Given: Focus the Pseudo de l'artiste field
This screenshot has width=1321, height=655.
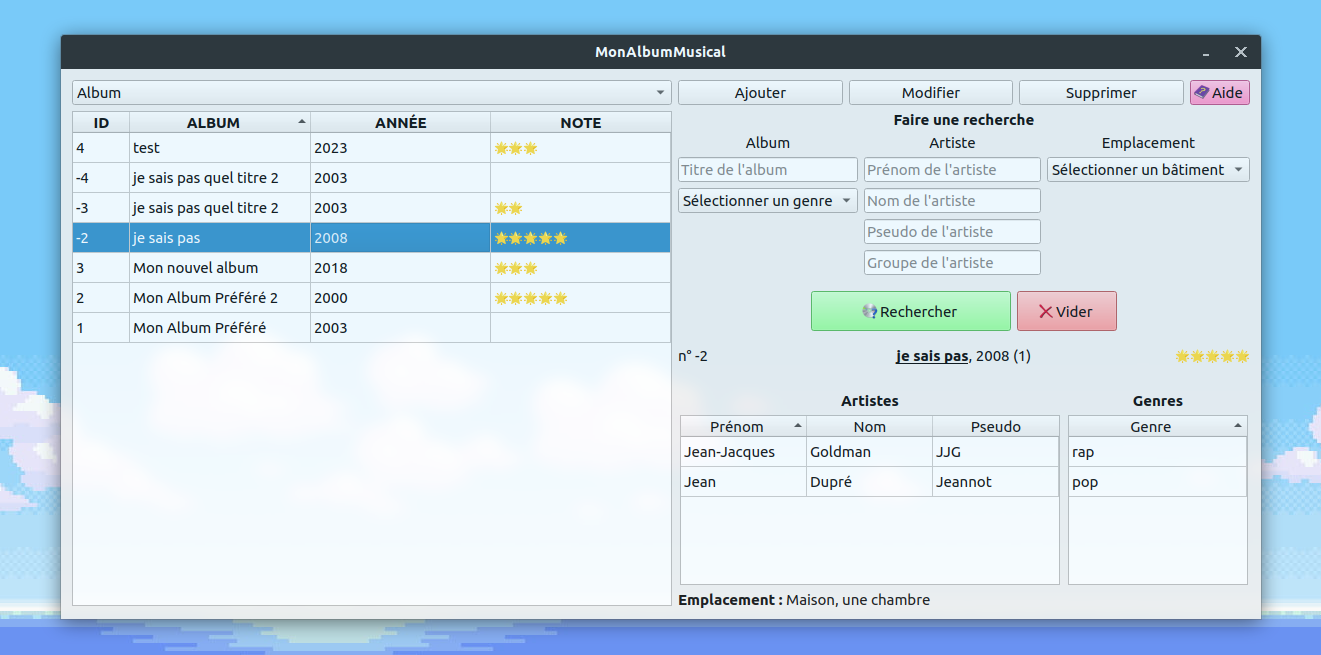Looking at the screenshot, I should [952, 231].
